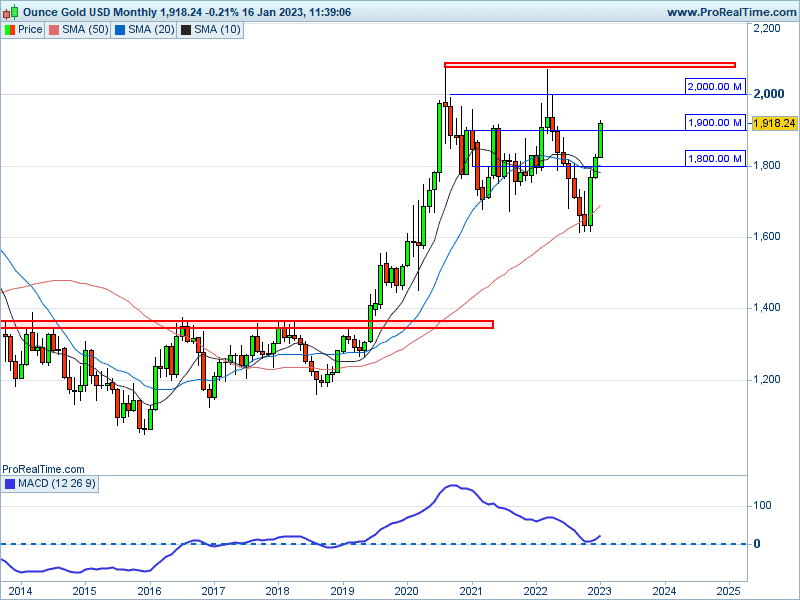
Task: Toggle the SMA (10) legend label
Action: coord(218,30)
